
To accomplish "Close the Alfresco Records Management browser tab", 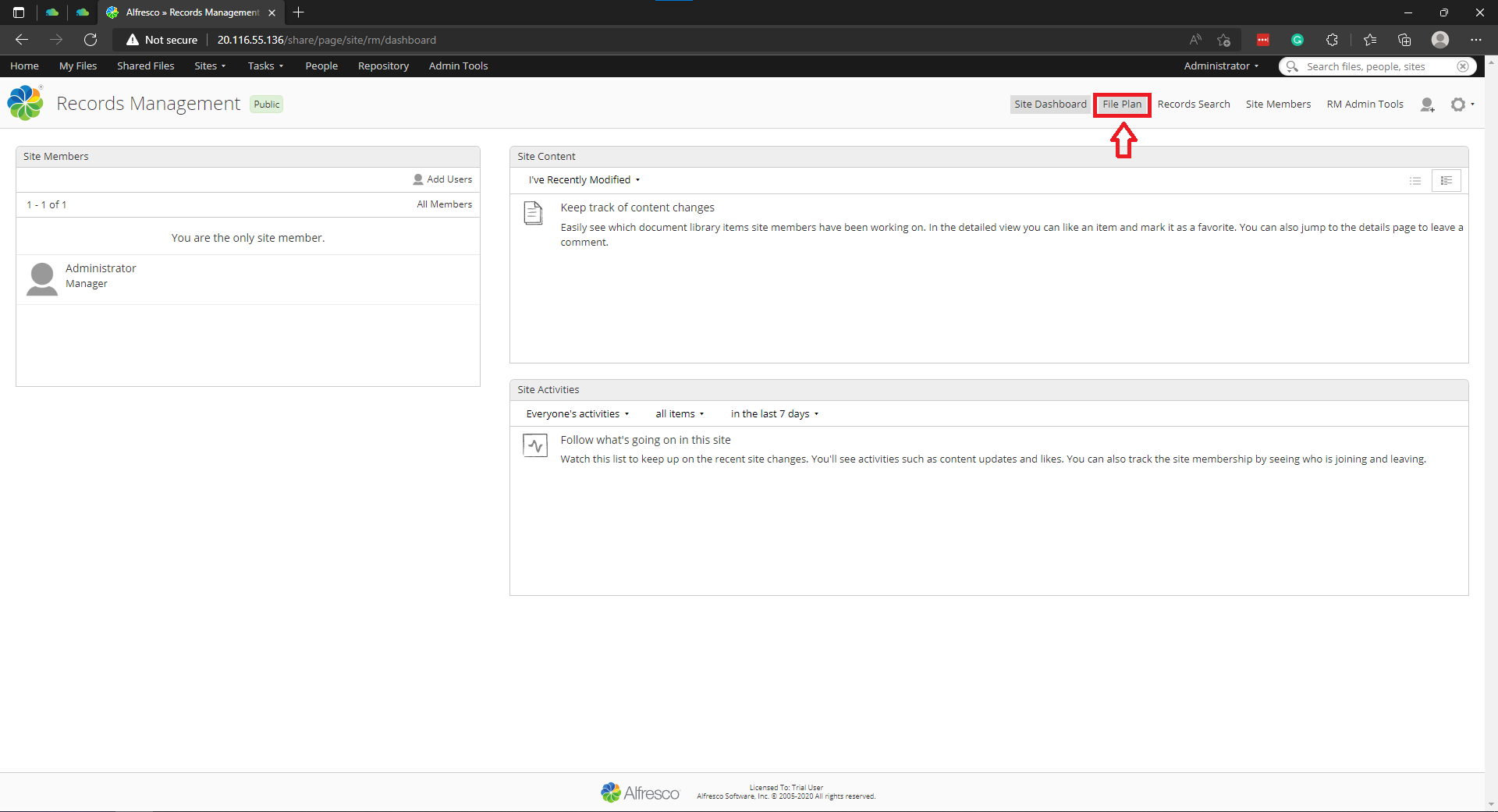I will coord(272,12).
